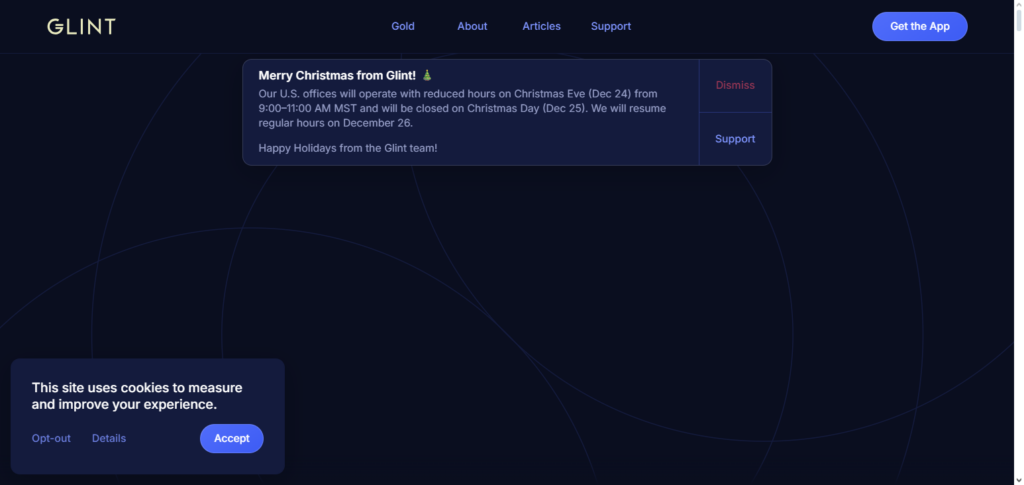Open the Gold navigation menu
This screenshot has height=485, width=1024.
coord(403,26)
